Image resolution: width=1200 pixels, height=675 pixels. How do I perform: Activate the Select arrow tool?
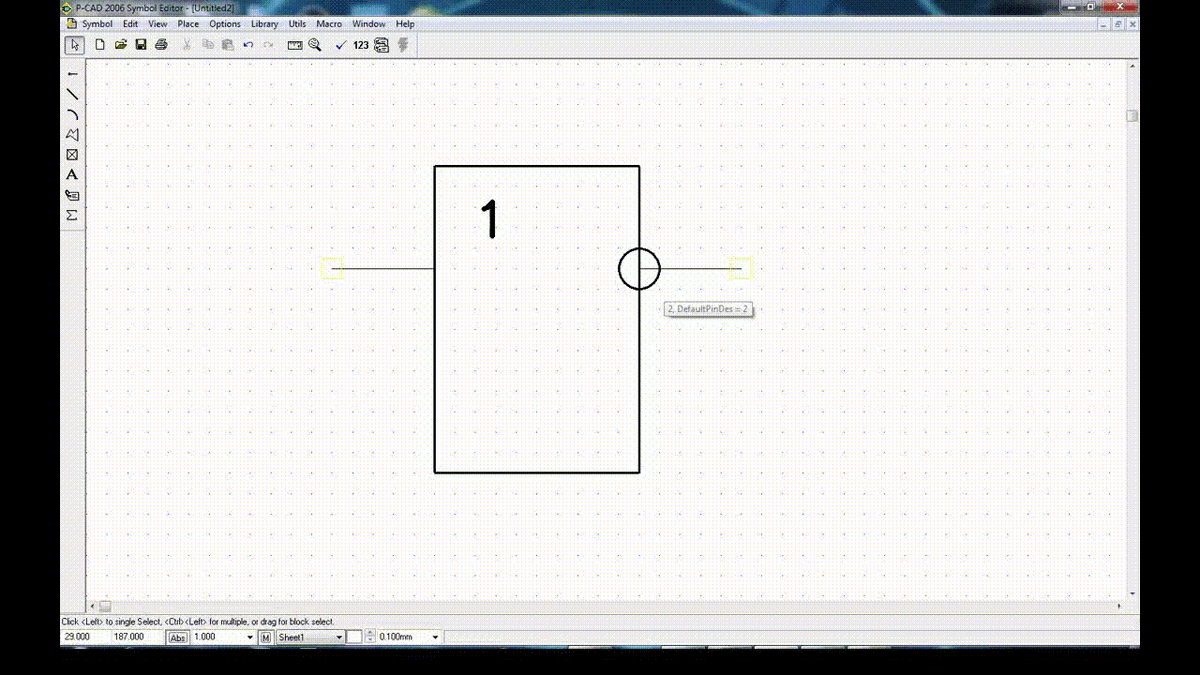(x=73, y=45)
